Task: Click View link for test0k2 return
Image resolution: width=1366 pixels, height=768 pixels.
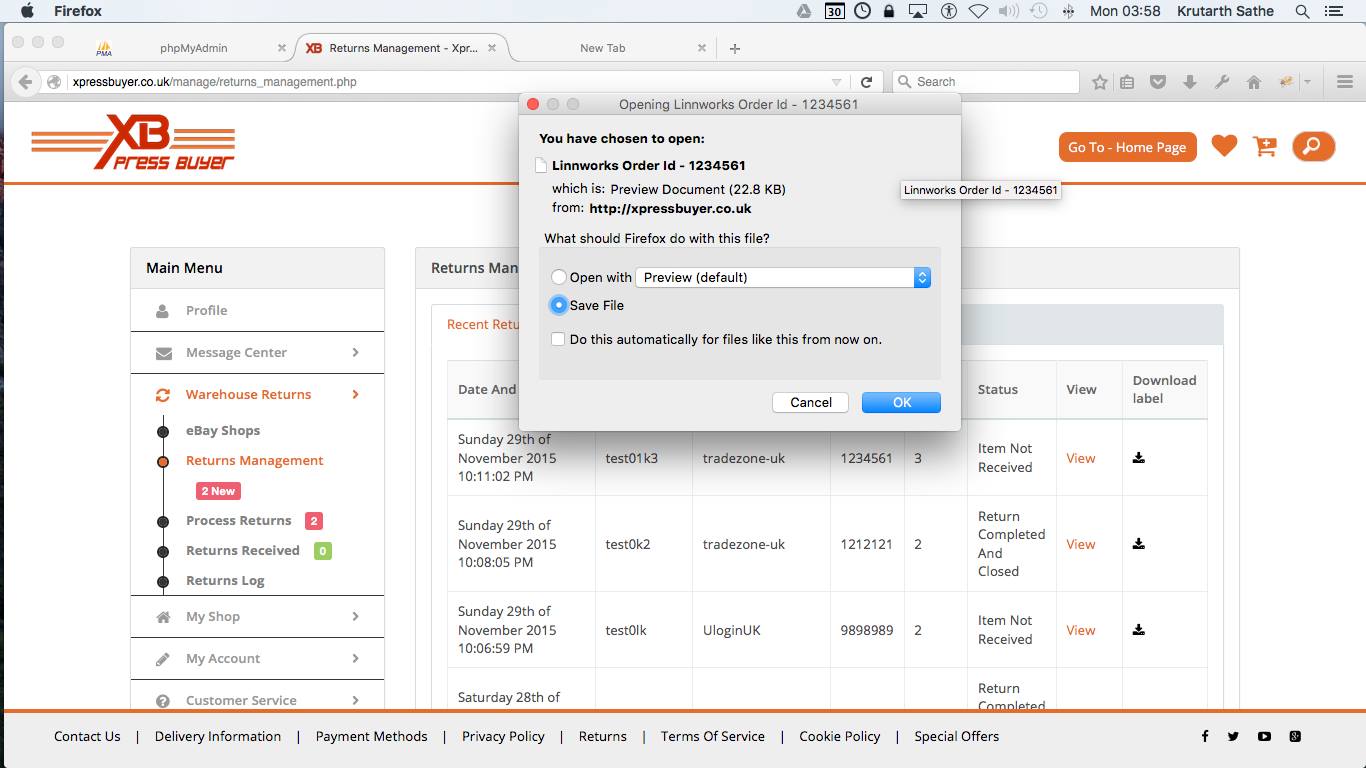Action: coord(1080,544)
